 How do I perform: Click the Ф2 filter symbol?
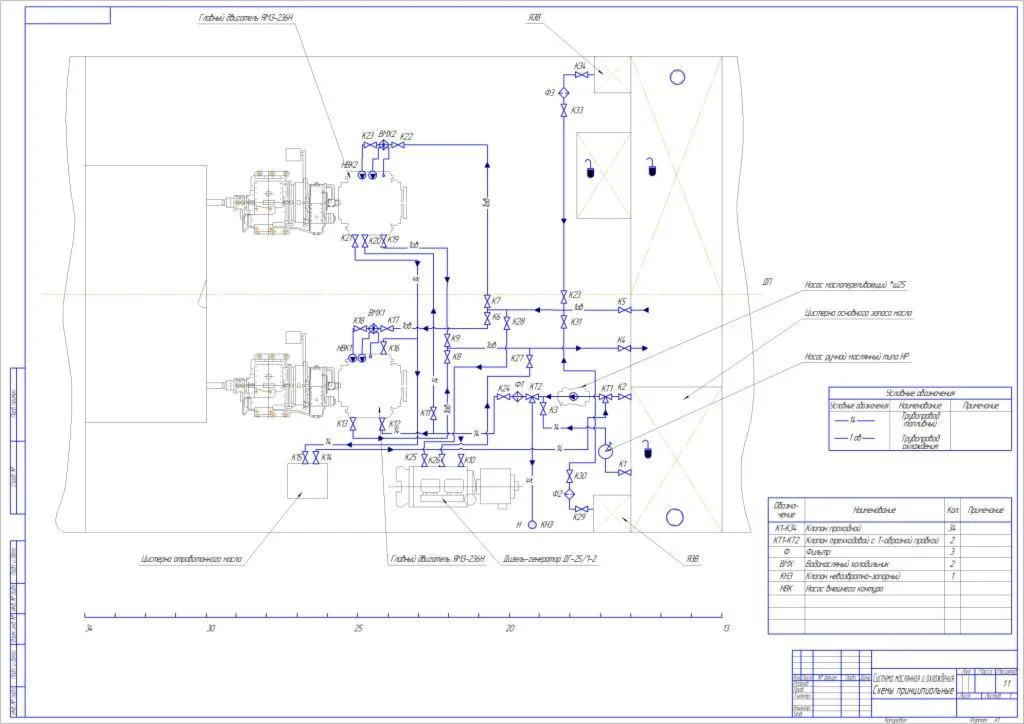569,494
